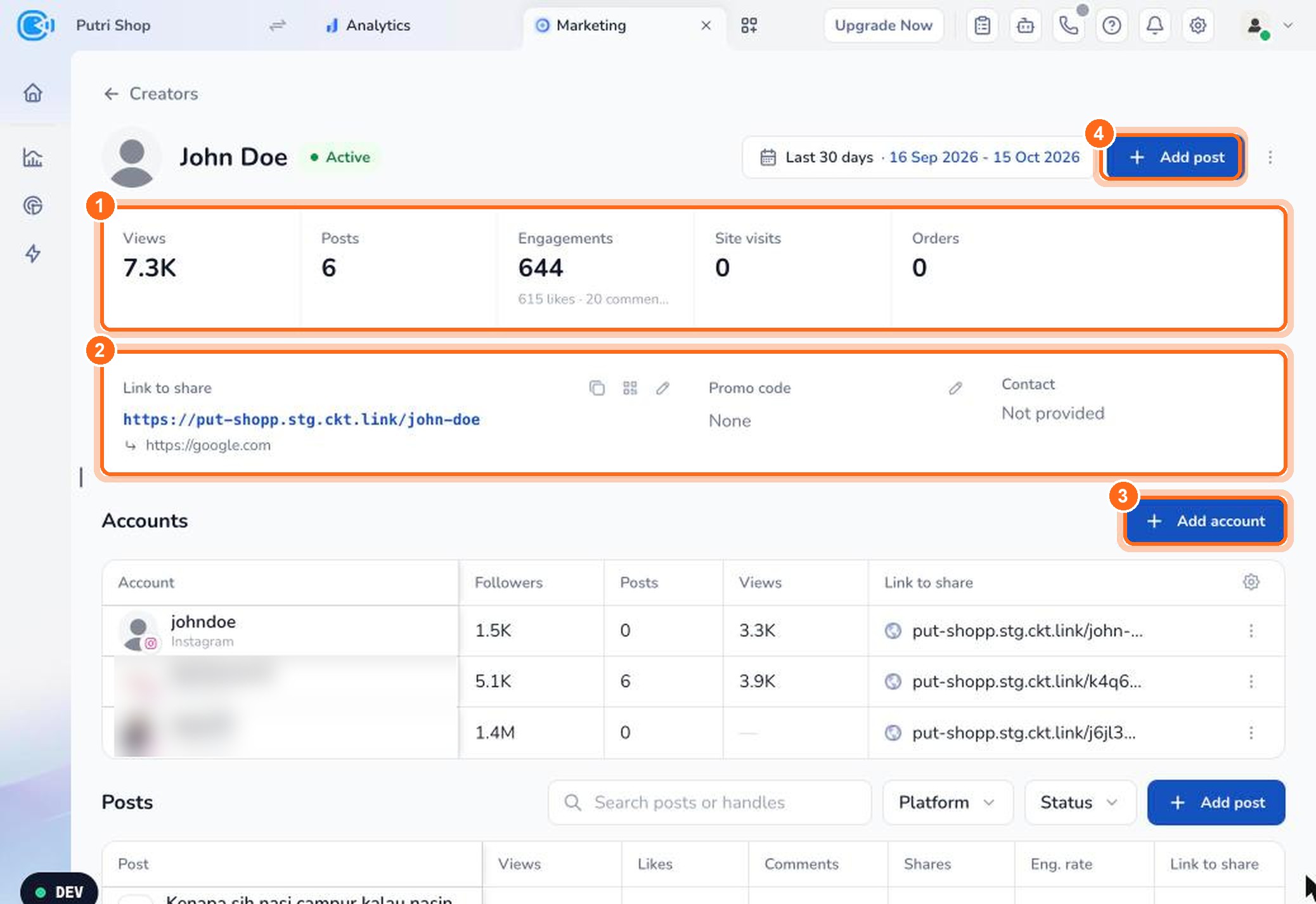This screenshot has height=904, width=1316.
Task: Open the notifications bell
Action: tap(1154, 25)
